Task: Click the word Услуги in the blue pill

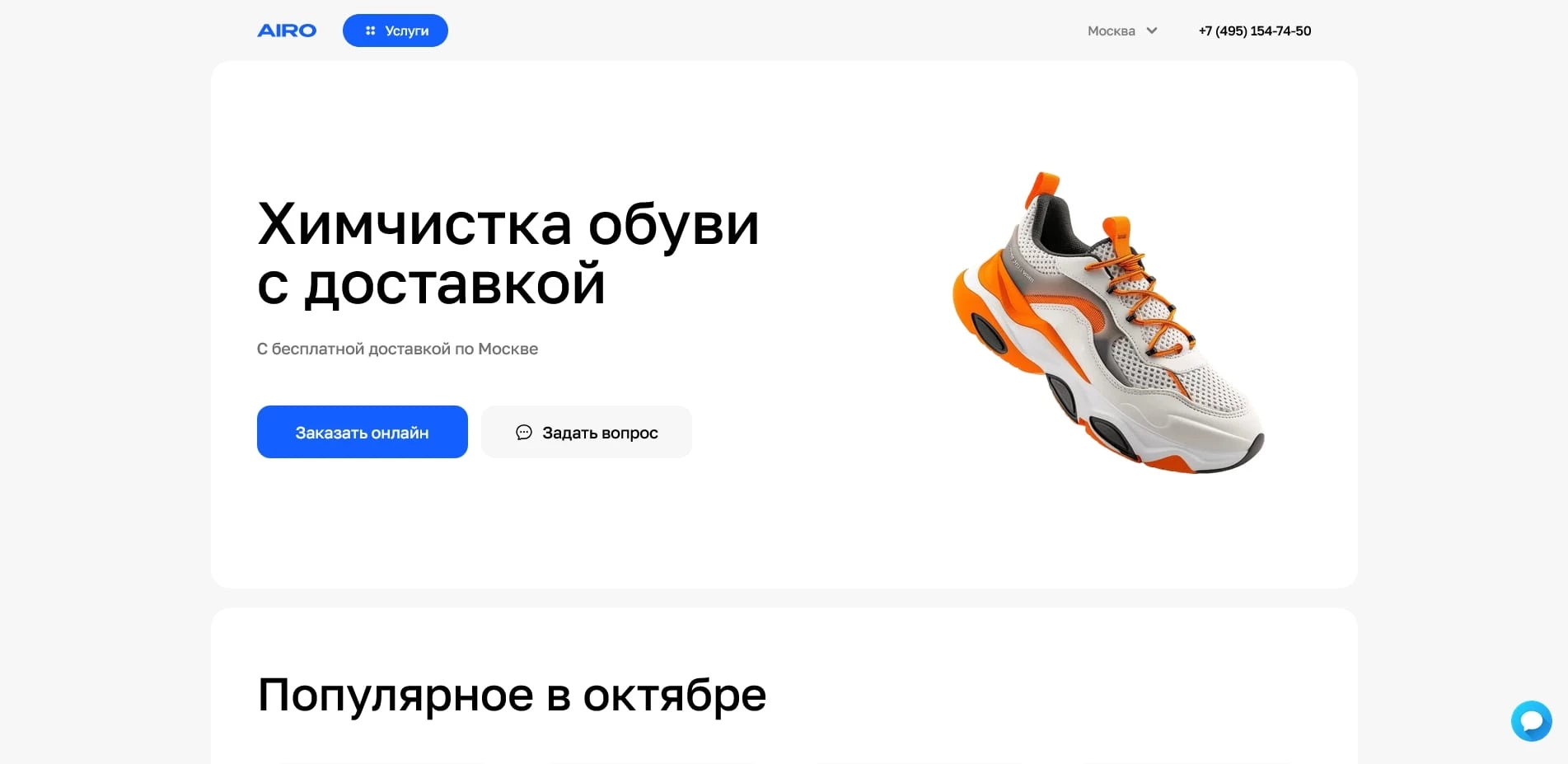Action: pyautogui.click(x=407, y=30)
